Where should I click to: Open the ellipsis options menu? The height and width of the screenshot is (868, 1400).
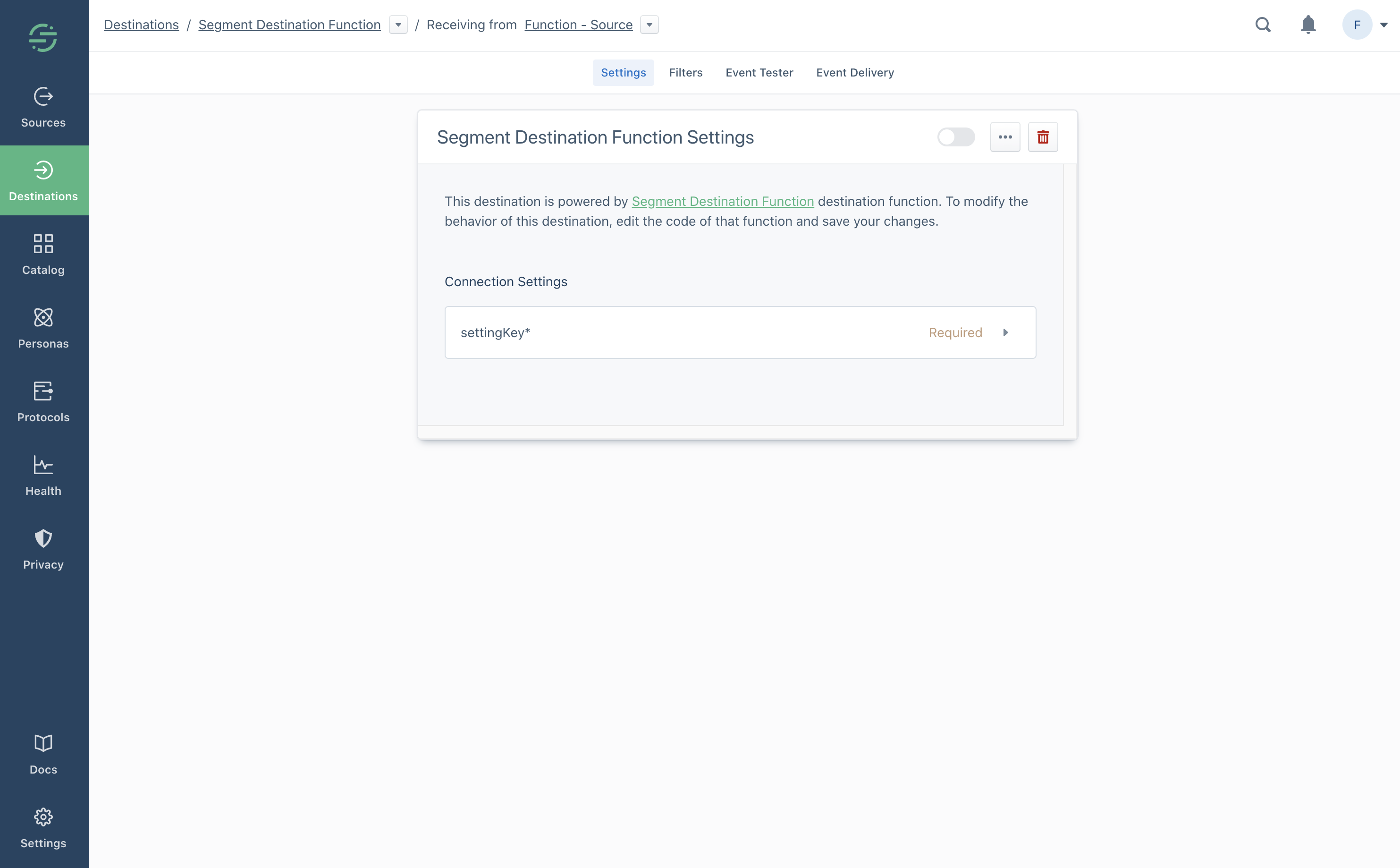[x=1004, y=136]
